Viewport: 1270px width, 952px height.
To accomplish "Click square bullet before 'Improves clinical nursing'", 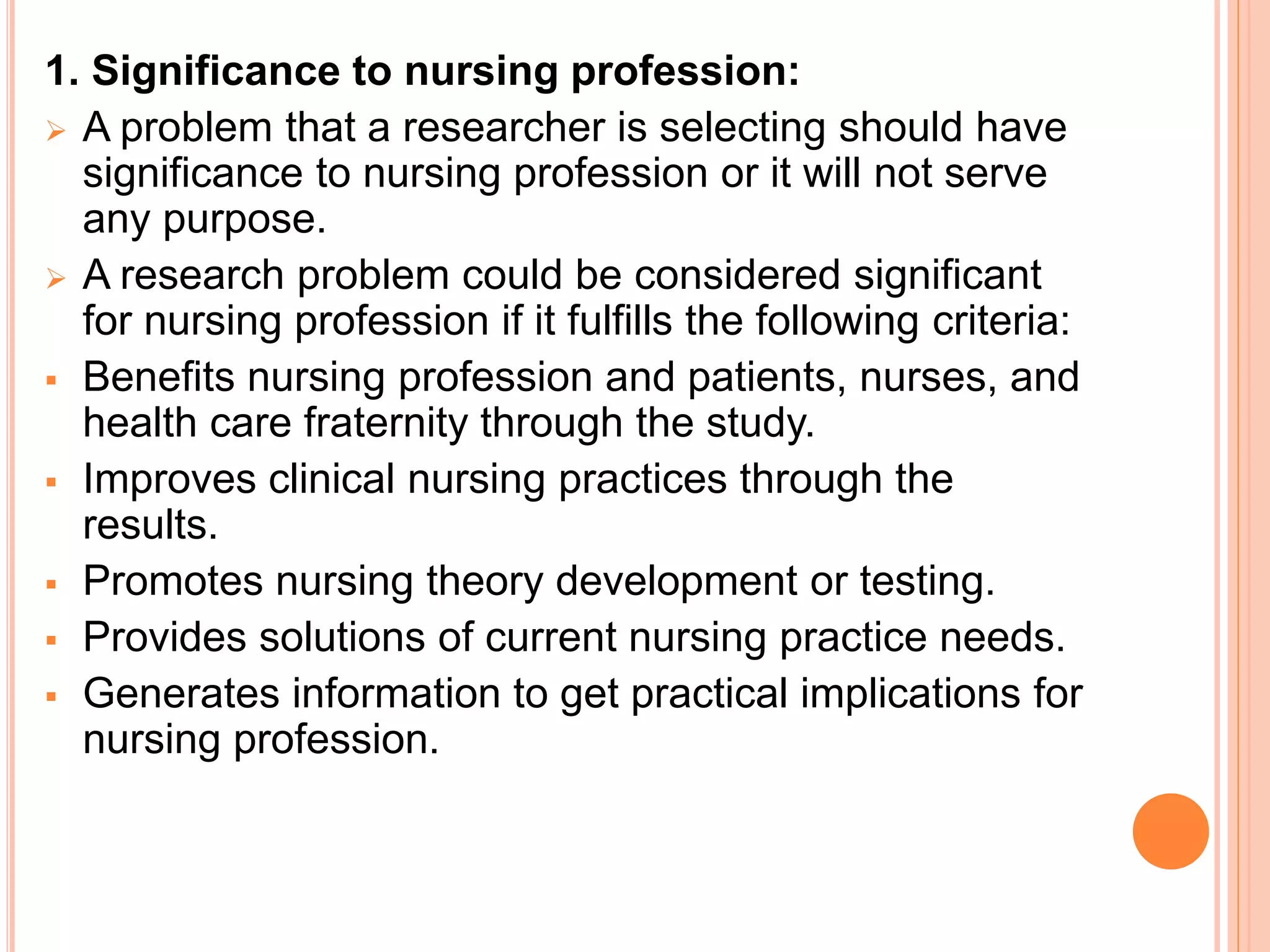I will (51, 482).
